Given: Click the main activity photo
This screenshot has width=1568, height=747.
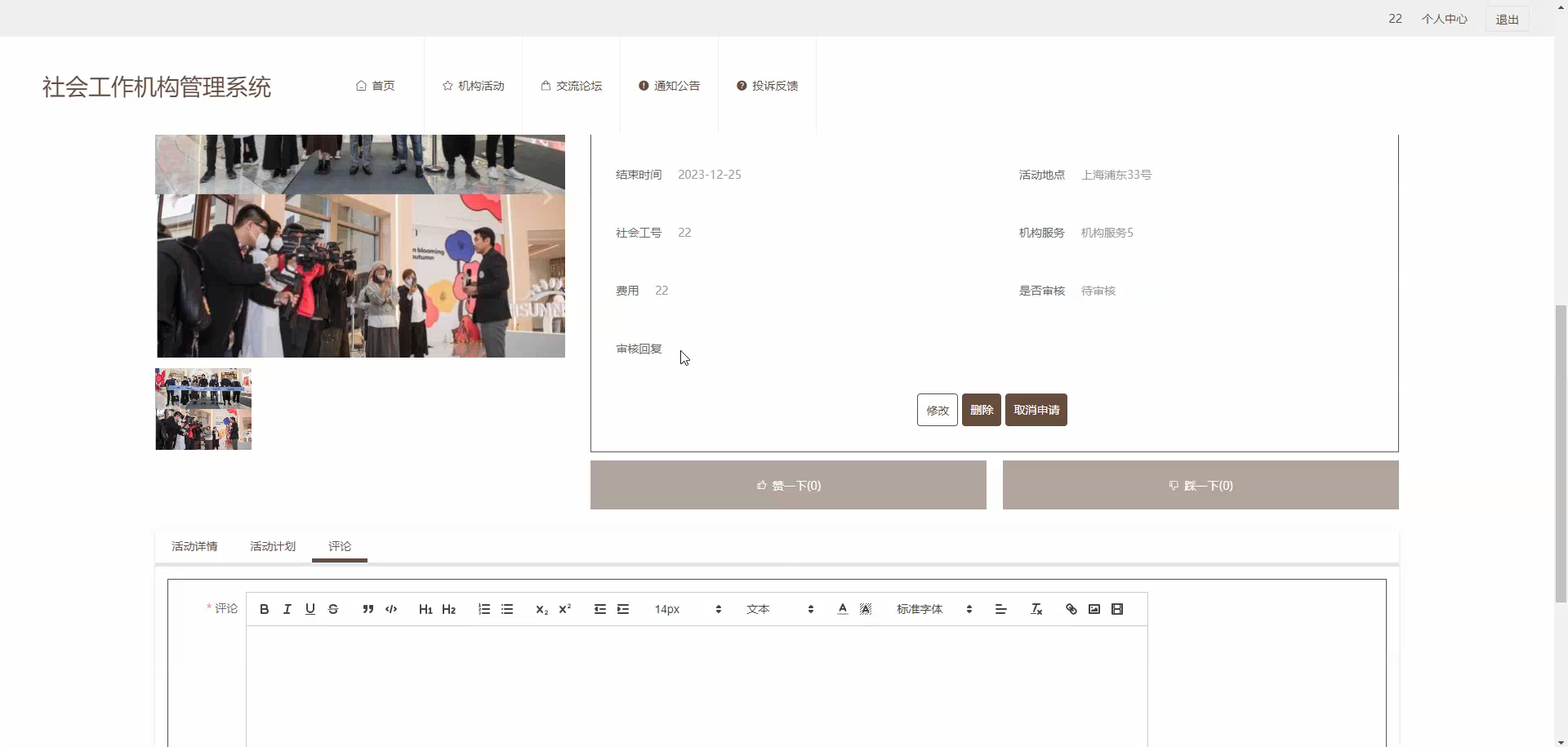Looking at the screenshot, I should click(x=360, y=246).
